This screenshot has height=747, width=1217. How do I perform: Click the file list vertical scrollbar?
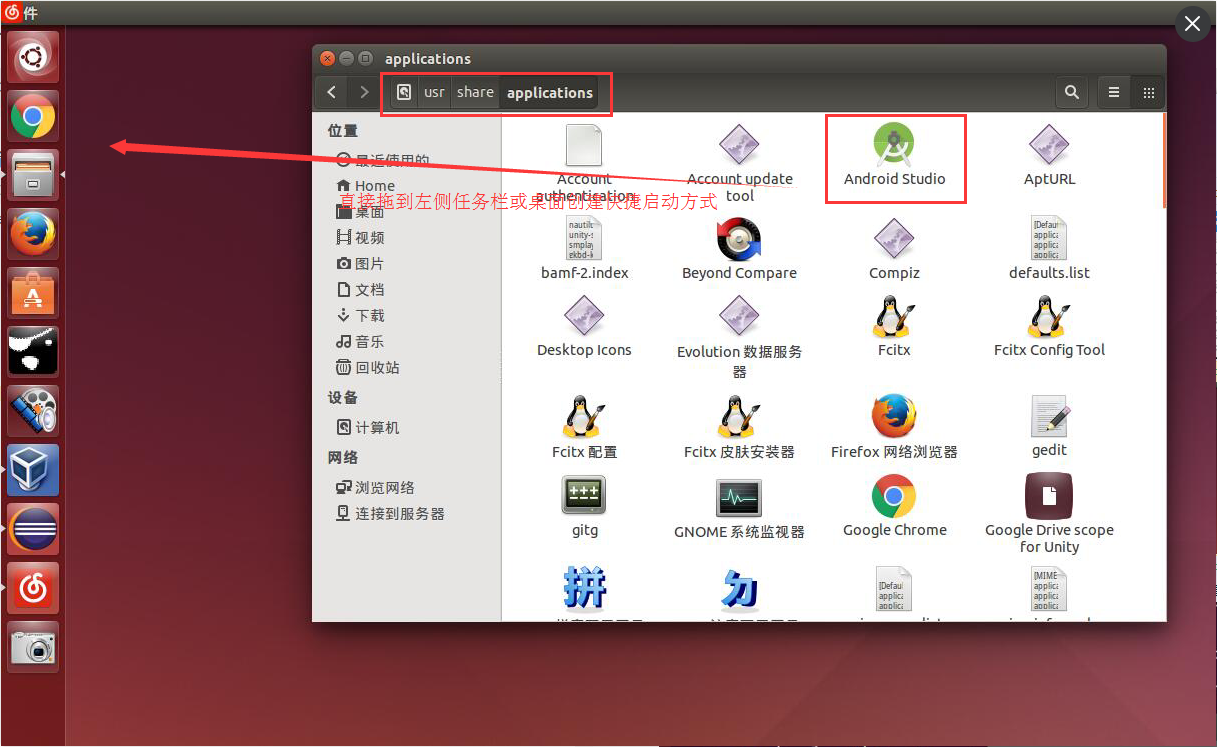pos(1163,160)
